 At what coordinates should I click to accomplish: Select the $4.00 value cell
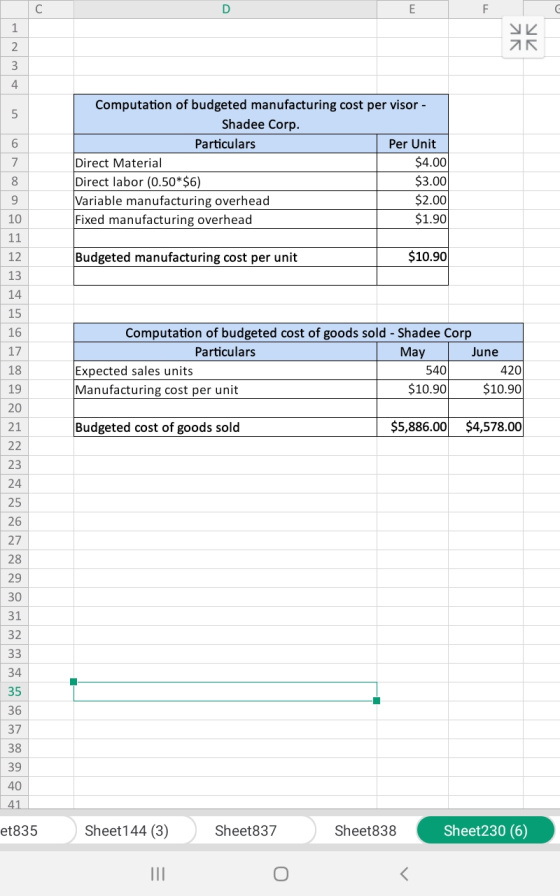click(x=413, y=163)
